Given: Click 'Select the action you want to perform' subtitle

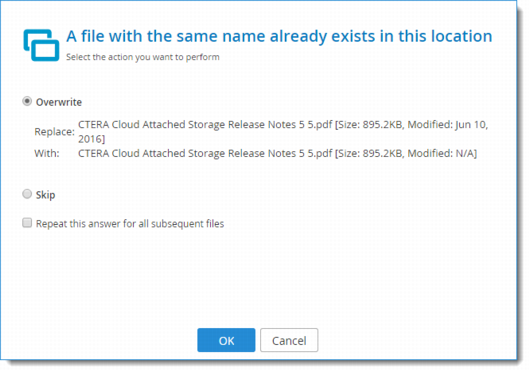Looking at the screenshot, I should [x=143, y=57].
